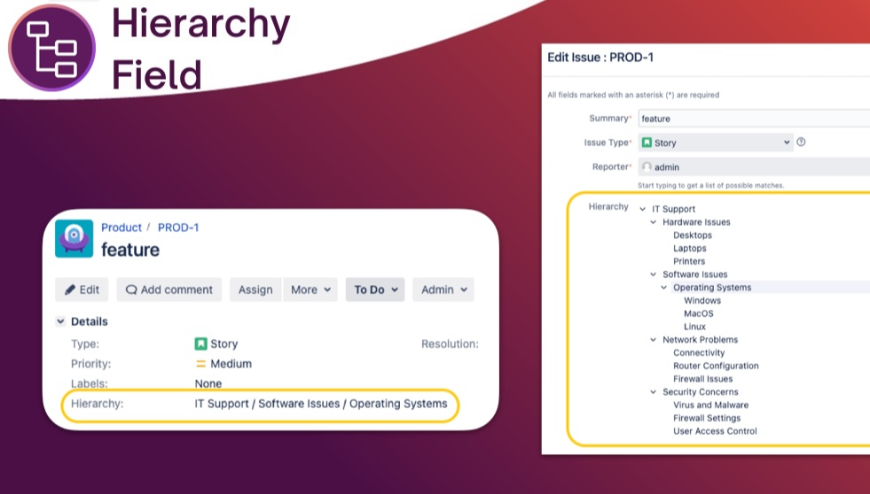The width and height of the screenshot is (870, 494).
Task: Select Virus and Malware tree item
Action: tap(711, 405)
